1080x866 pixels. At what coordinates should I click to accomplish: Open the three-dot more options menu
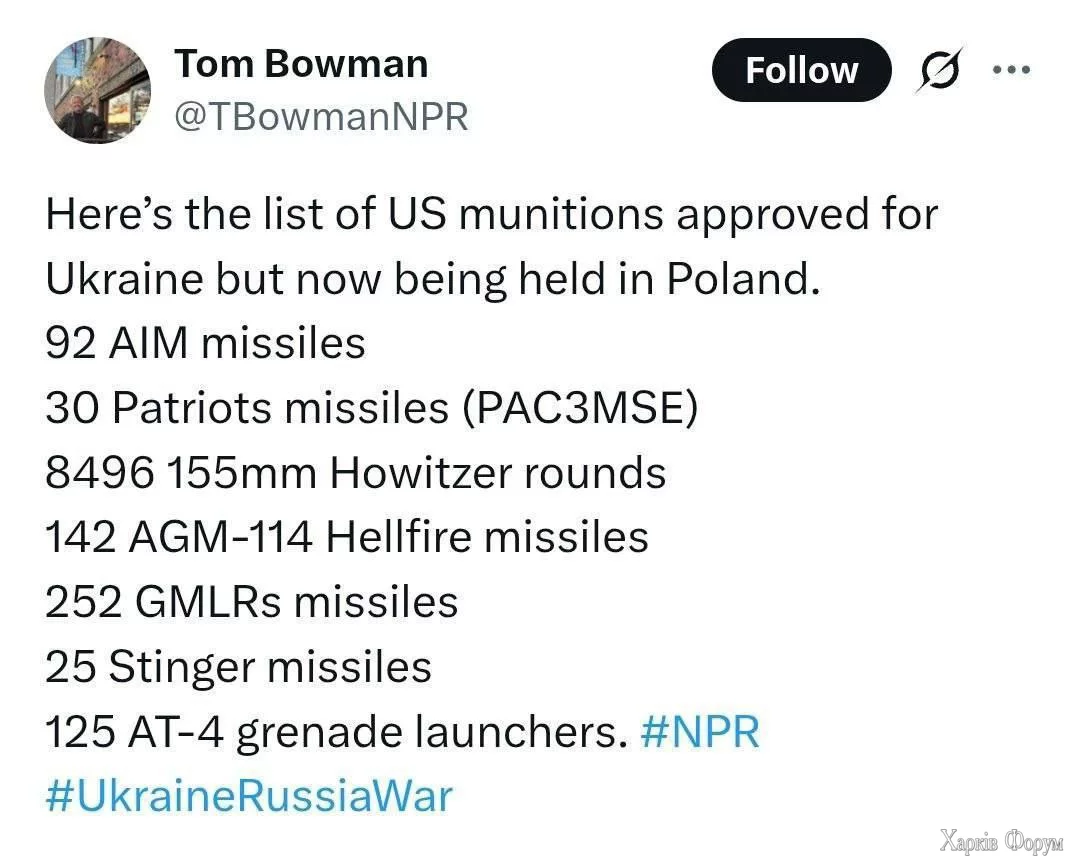point(1010,70)
